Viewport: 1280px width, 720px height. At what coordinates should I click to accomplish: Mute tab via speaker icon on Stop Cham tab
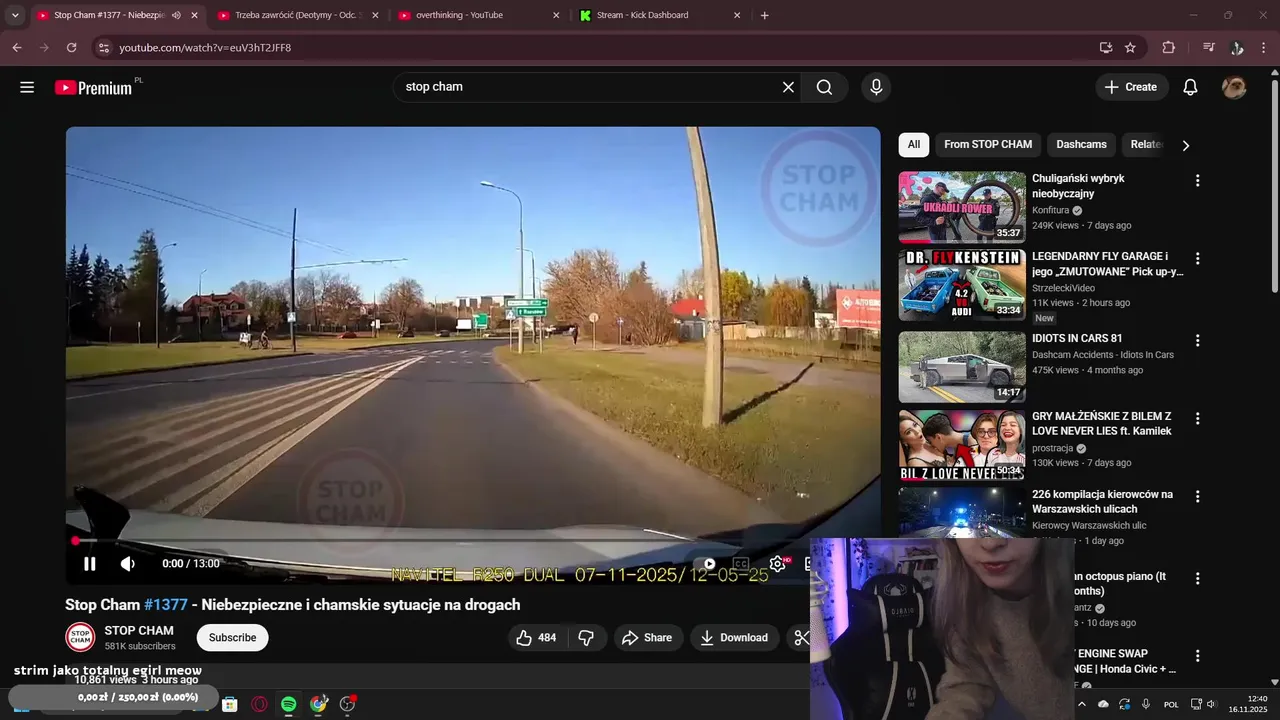[x=176, y=15]
